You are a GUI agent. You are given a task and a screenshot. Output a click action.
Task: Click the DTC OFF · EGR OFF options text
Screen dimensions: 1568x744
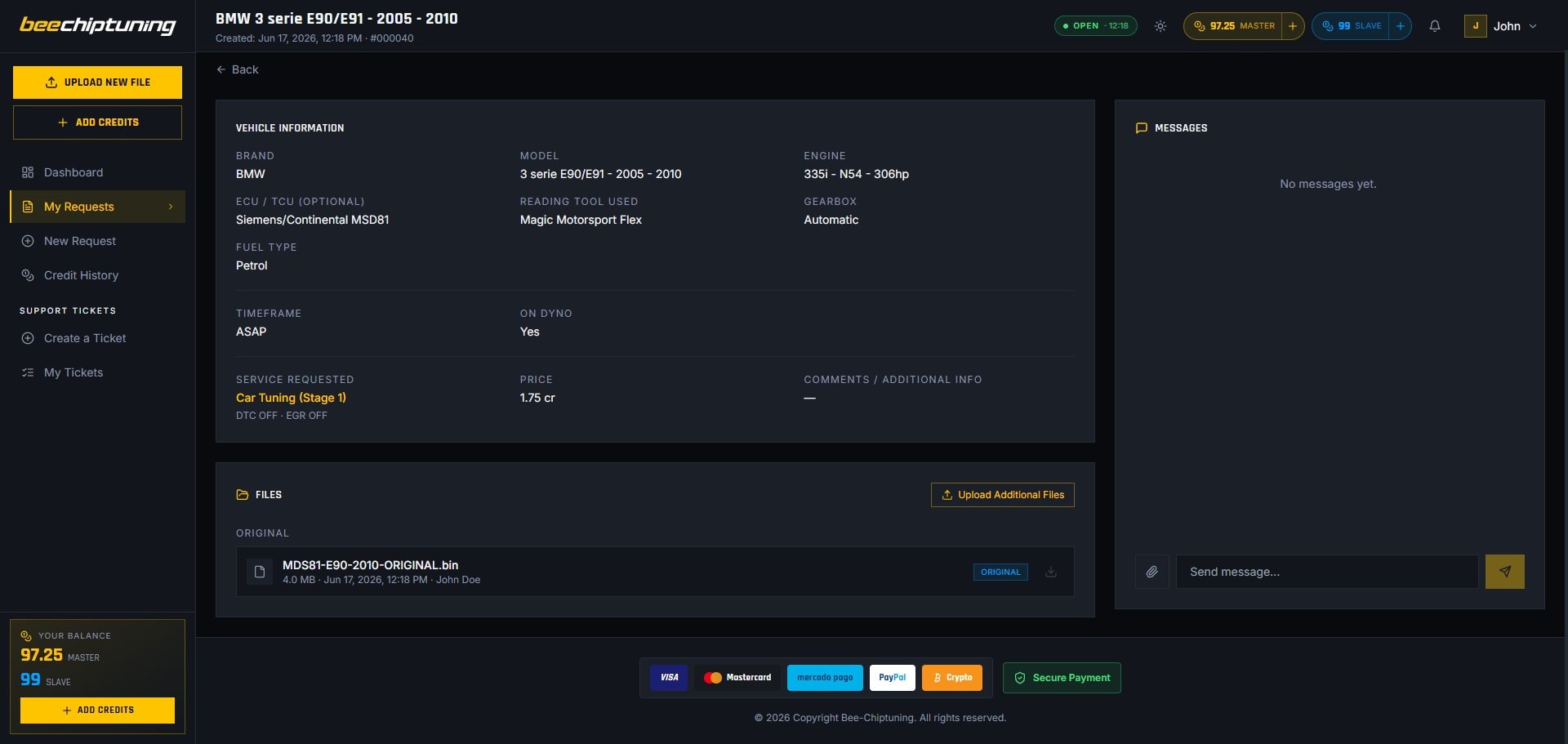coord(282,416)
